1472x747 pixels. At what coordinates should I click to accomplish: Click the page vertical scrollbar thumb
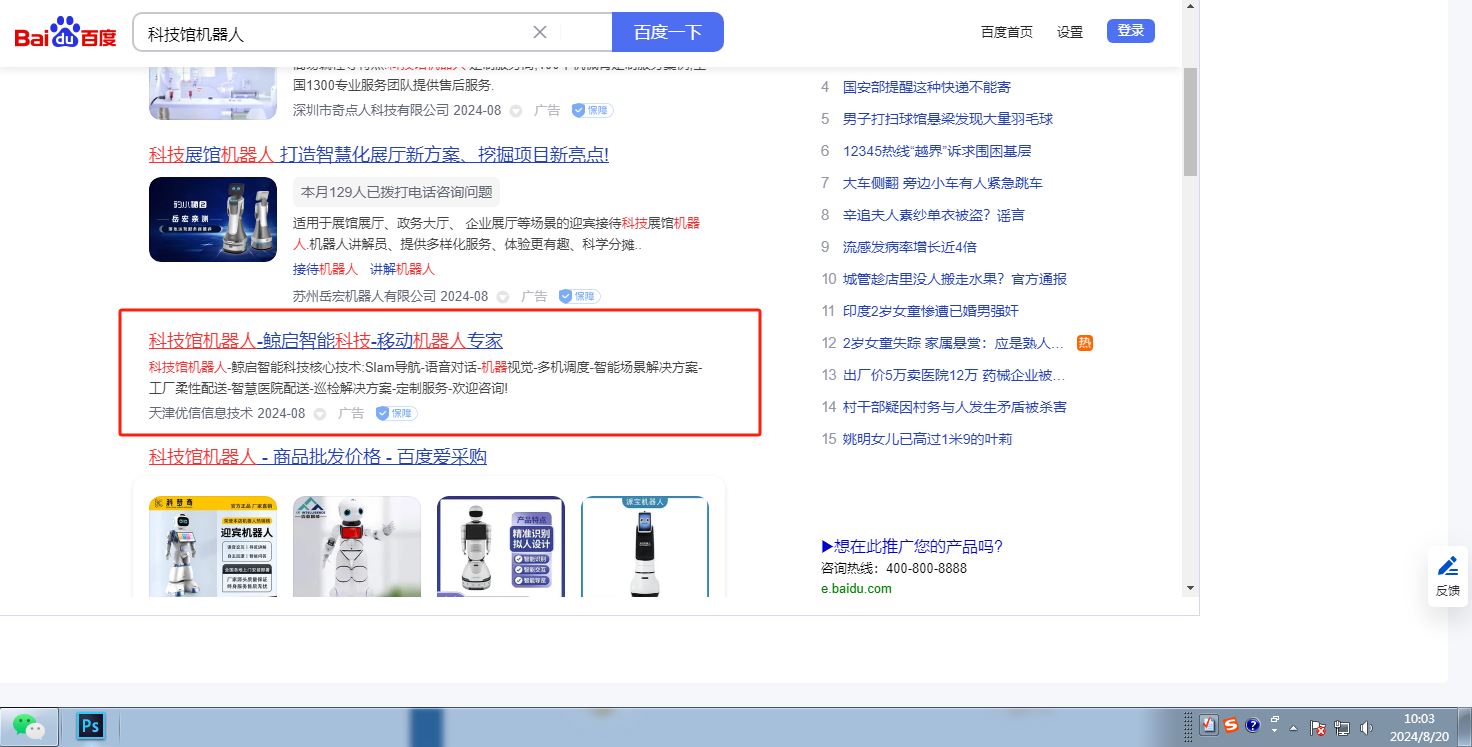click(1190, 122)
